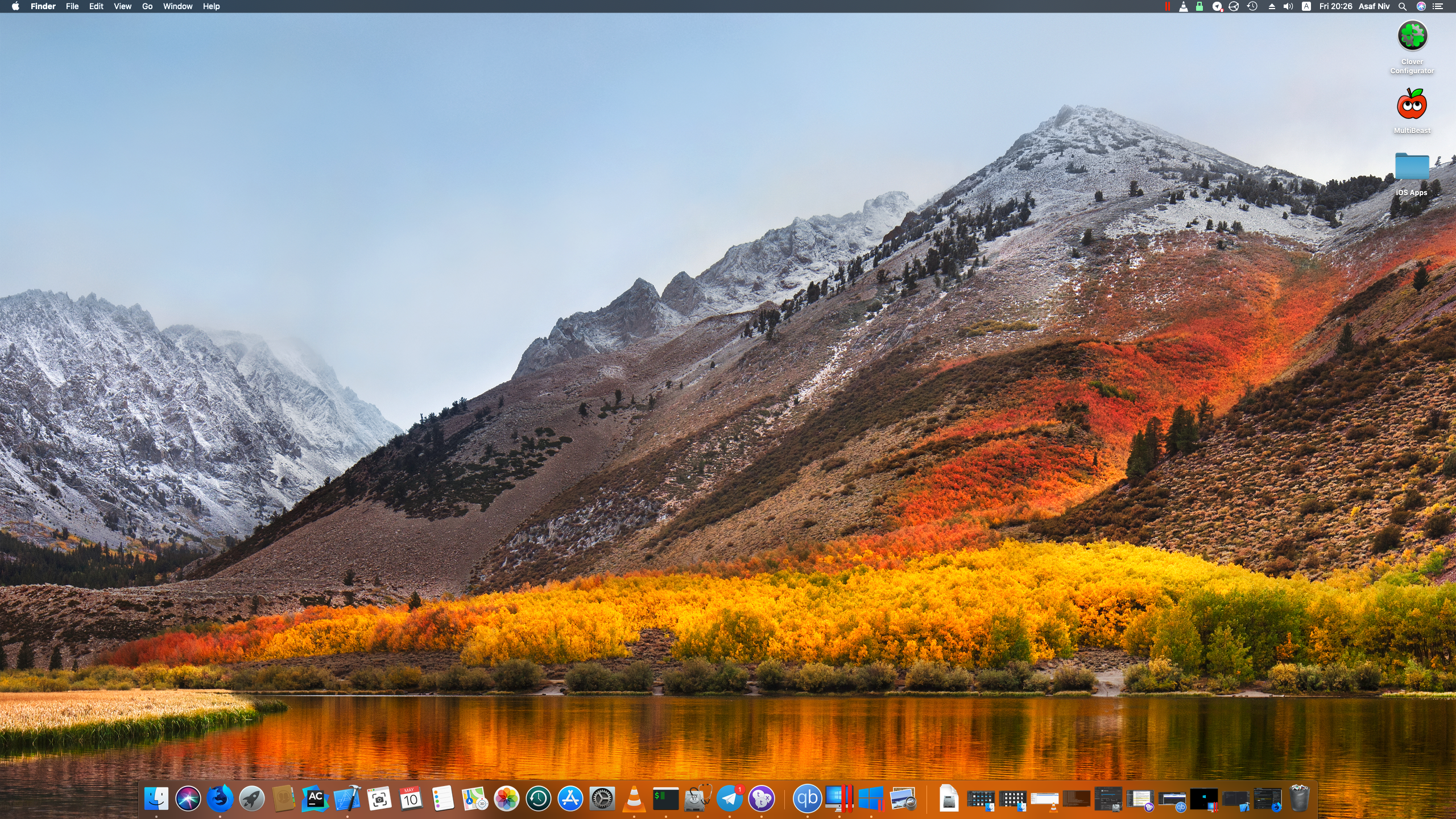Open the View menu
This screenshot has height=819, width=1456.
point(122,6)
